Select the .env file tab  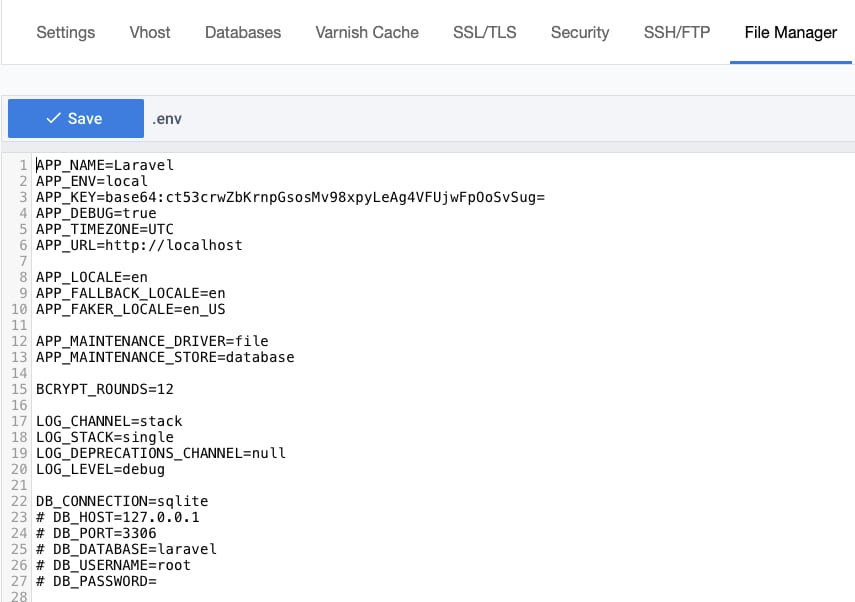(x=167, y=118)
